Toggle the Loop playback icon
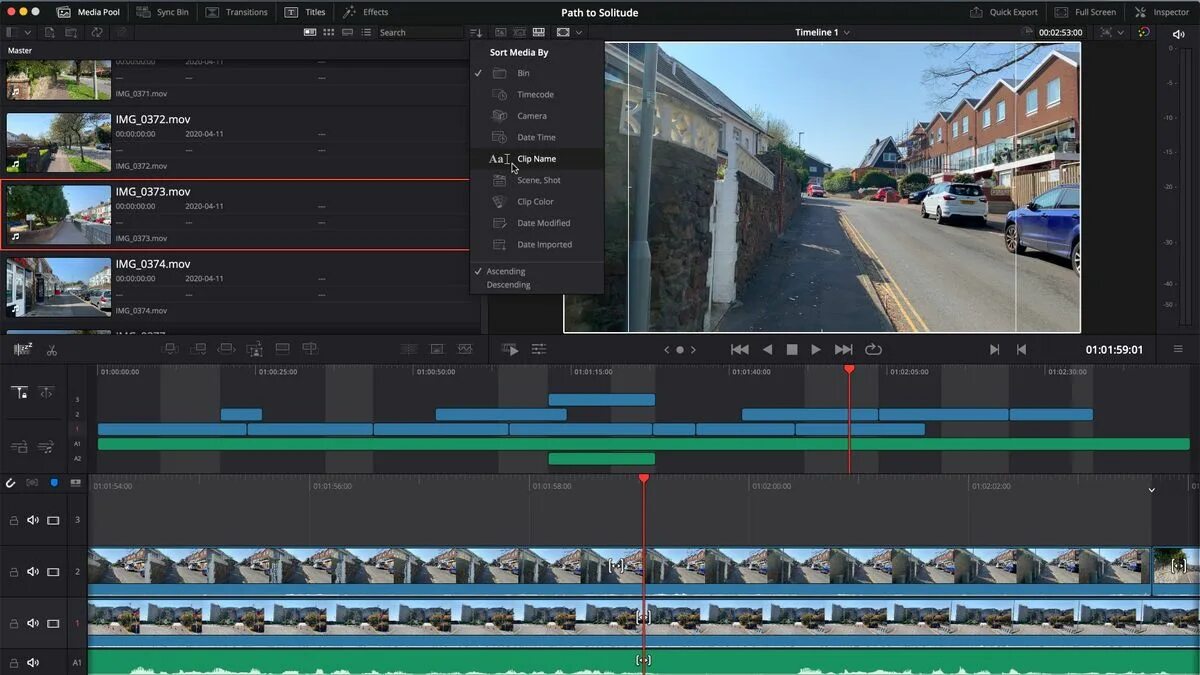1200x675 pixels. point(873,349)
